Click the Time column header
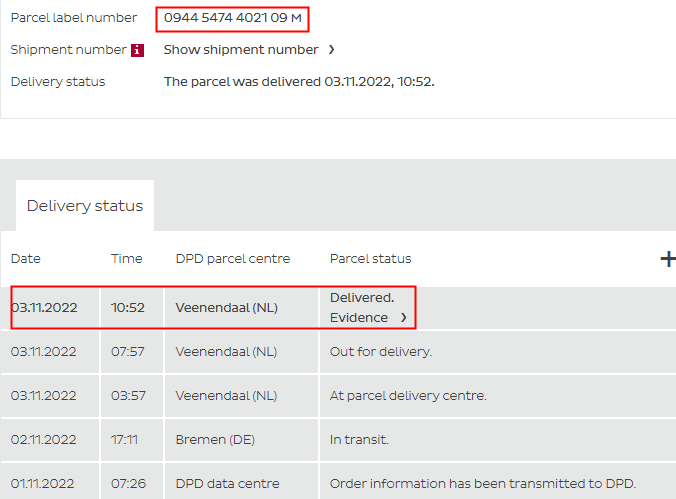Viewport: 676px width, 499px height. [127, 259]
